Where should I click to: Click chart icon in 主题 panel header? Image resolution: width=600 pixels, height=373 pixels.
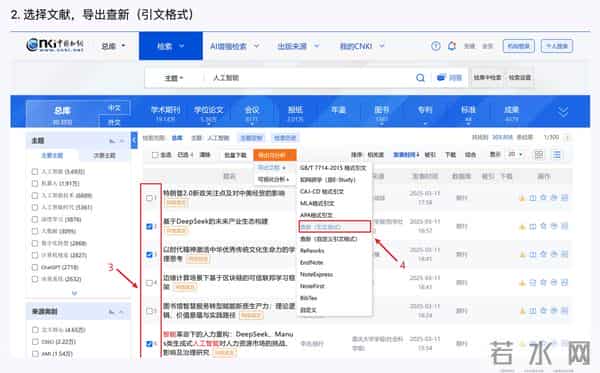(112, 141)
